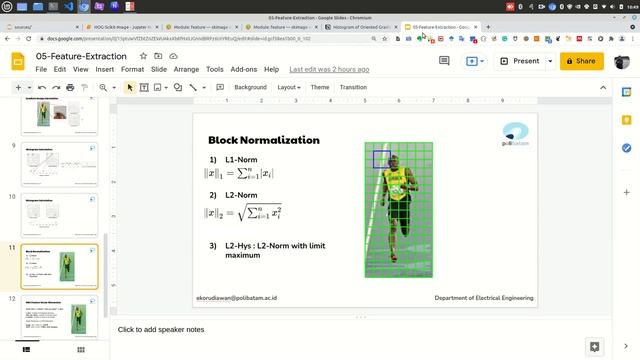The image size is (640, 360).
Task: Open the image insert dropdown arrow
Action: tap(166, 88)
